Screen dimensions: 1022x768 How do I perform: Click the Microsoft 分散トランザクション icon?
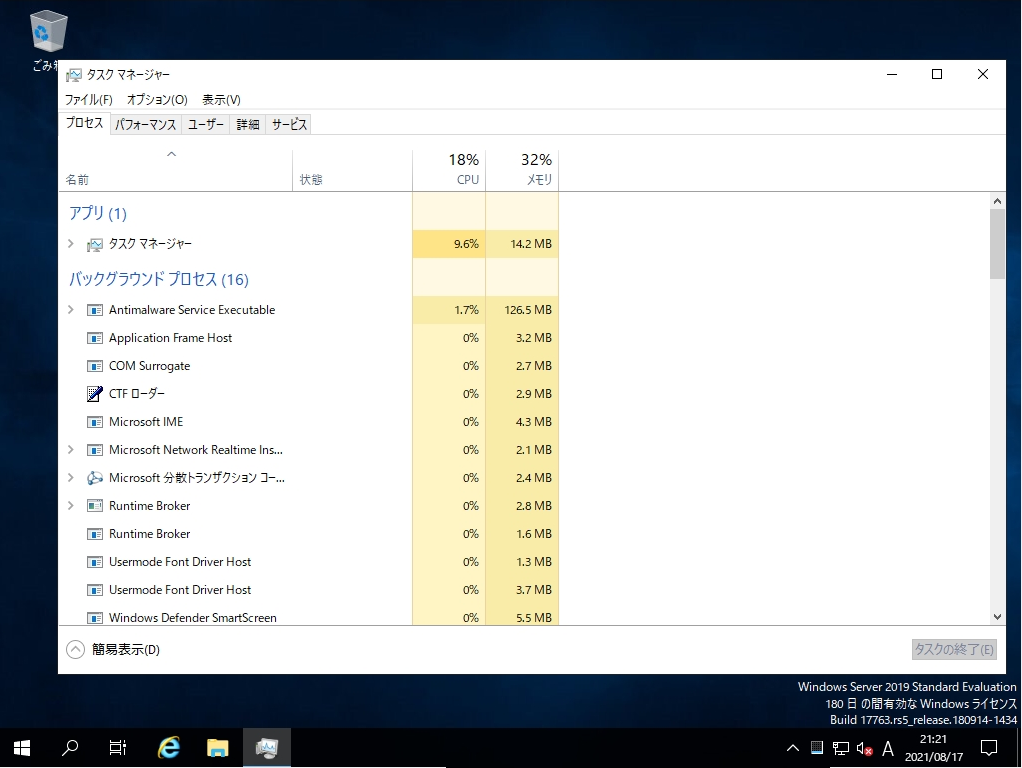click(x=95, y=478)
